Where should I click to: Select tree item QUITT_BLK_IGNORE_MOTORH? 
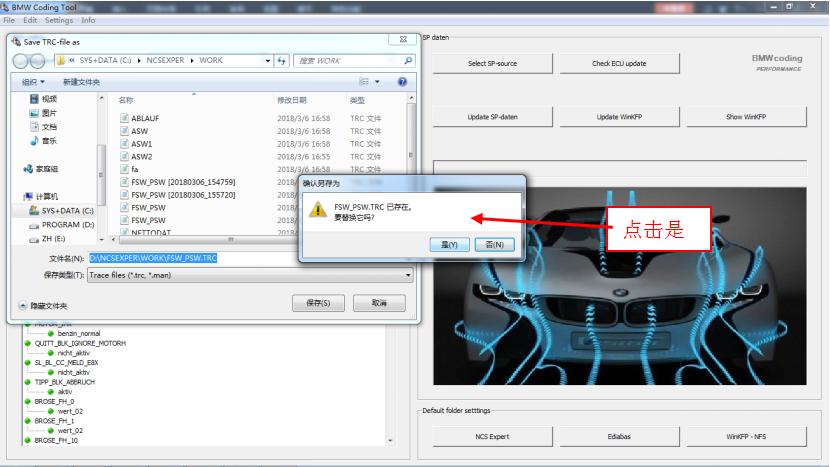[80, 343]
